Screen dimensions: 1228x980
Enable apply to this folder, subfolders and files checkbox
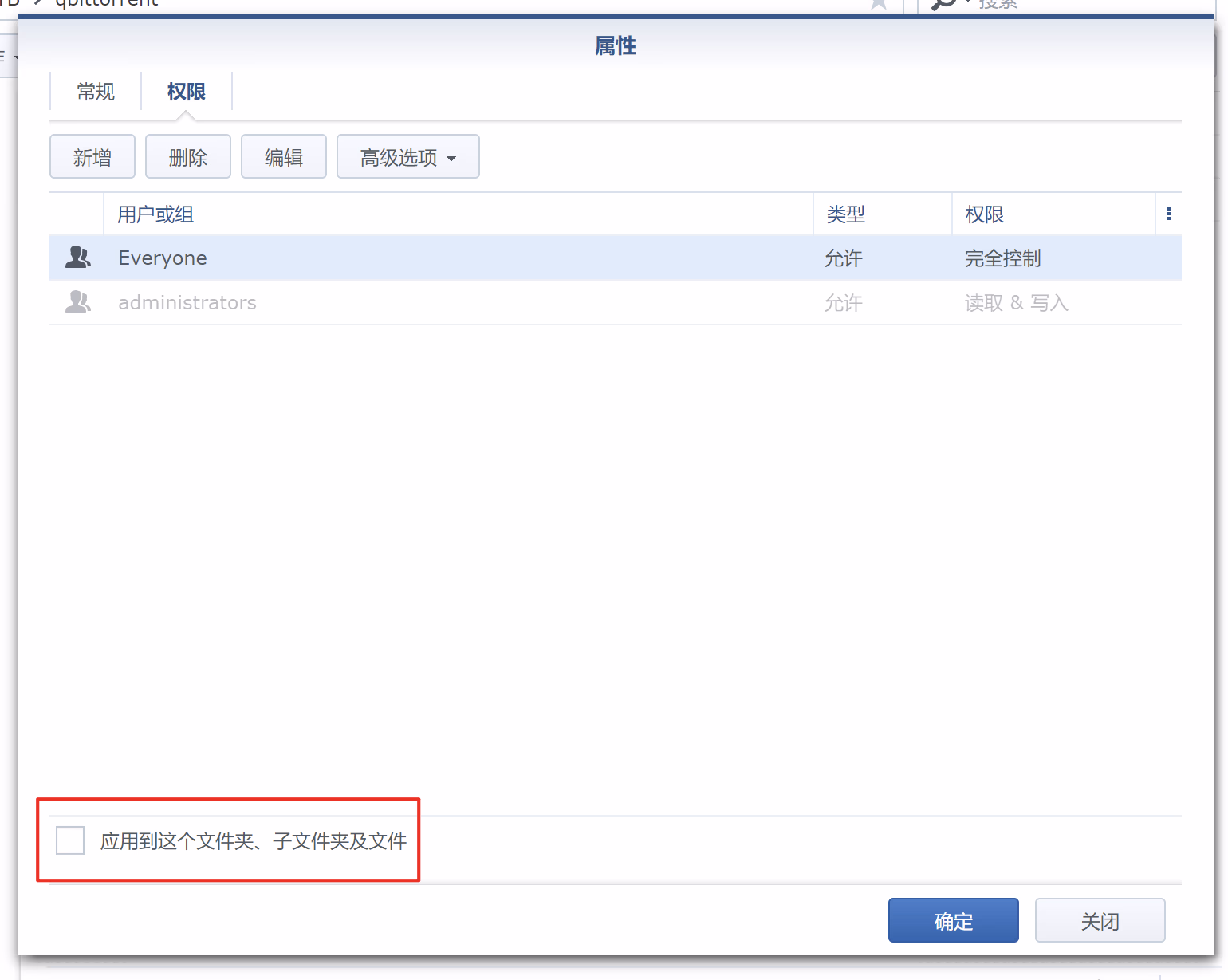70,840
